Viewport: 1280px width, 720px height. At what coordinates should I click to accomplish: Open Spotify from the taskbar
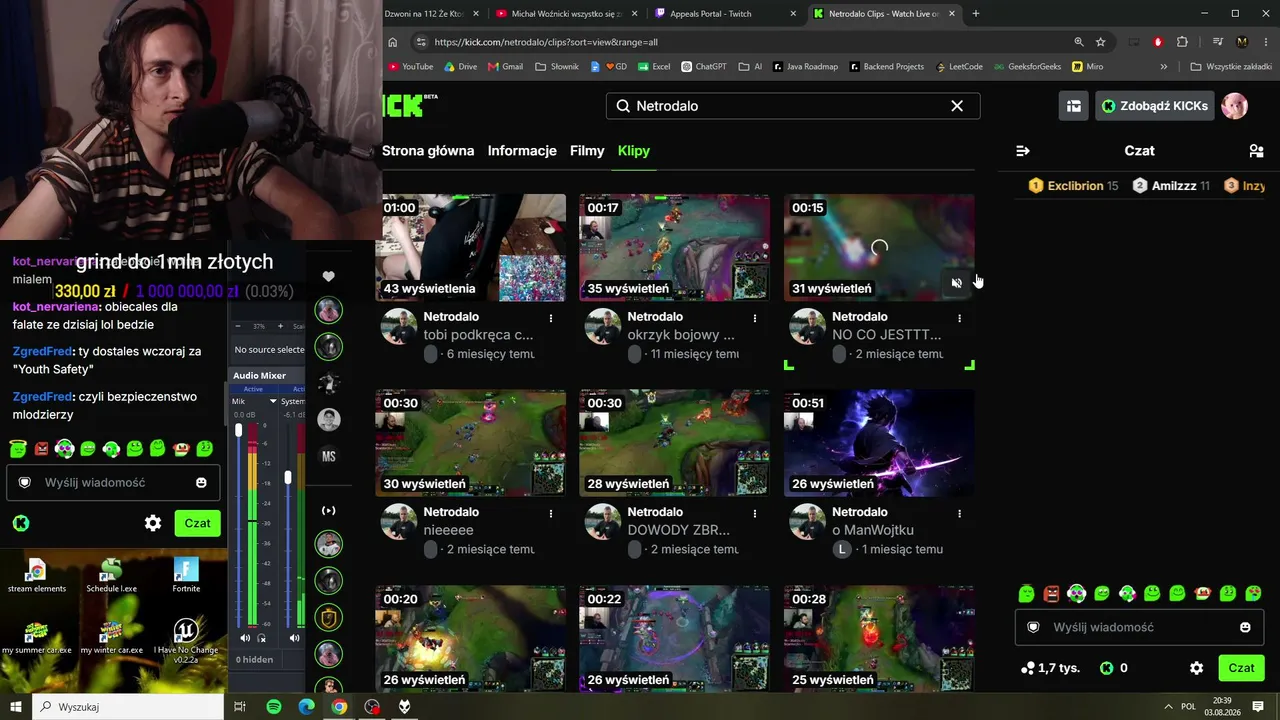pyautogui.click(x=274, y=707)
